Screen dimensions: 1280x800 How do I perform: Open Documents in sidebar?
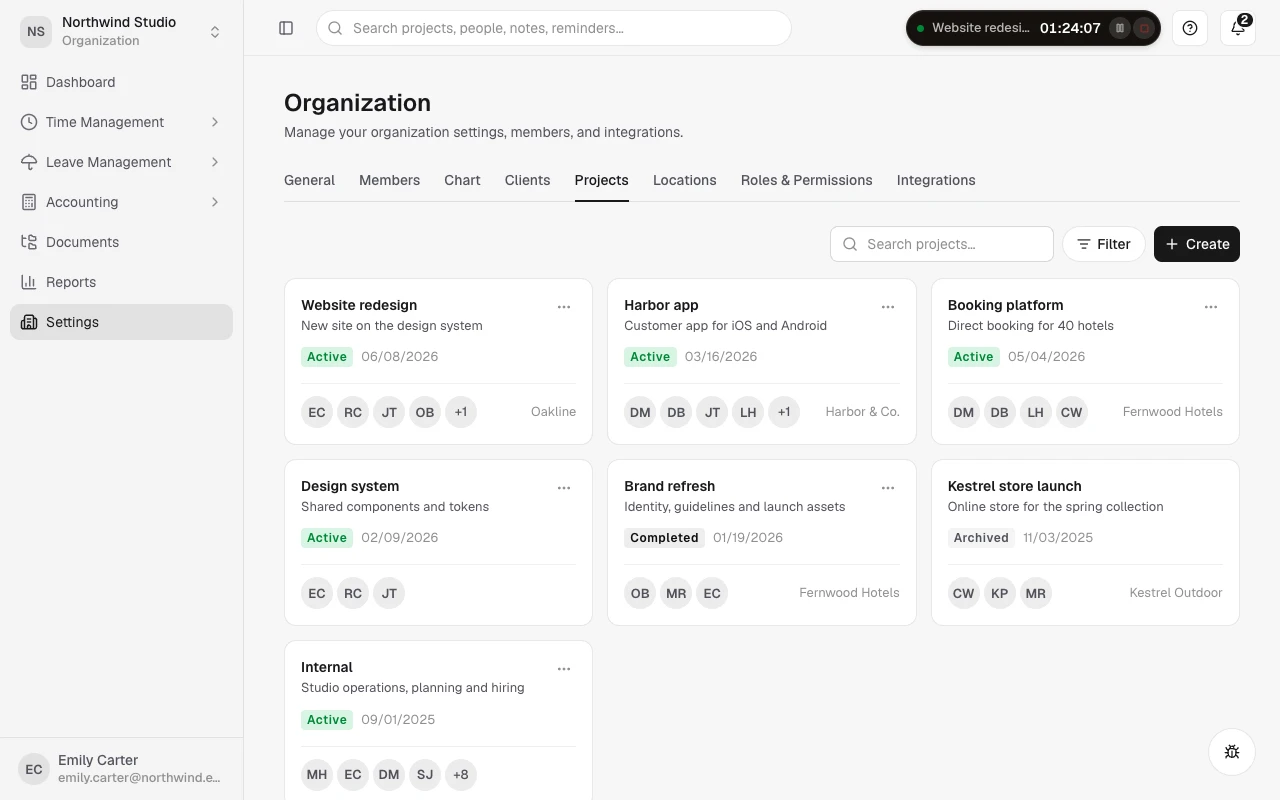click(121, 242)
